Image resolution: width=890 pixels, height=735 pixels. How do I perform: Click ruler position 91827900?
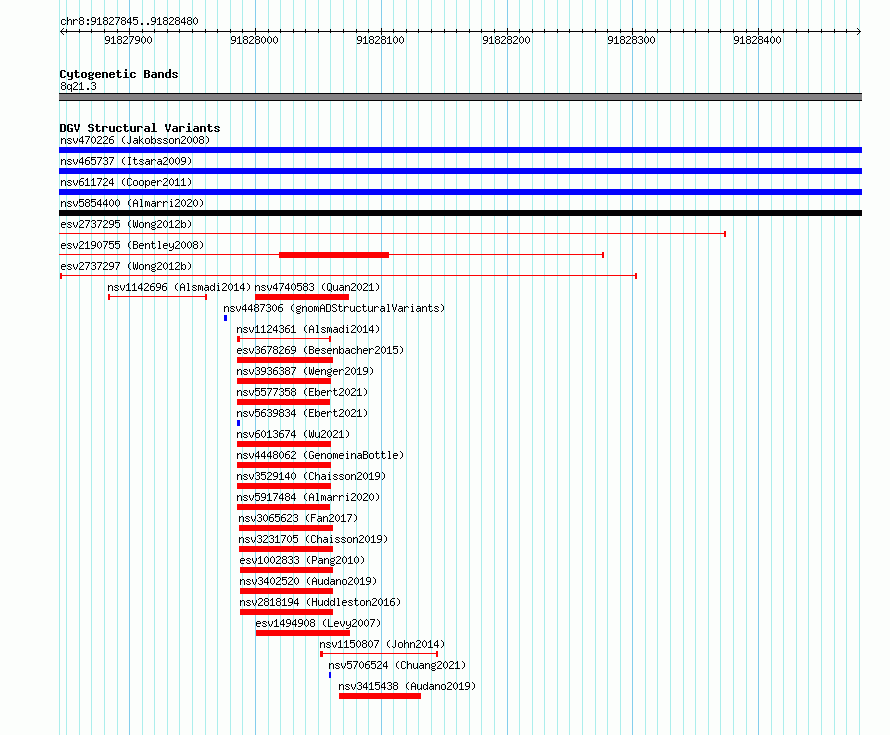click(x=128, y=40)
